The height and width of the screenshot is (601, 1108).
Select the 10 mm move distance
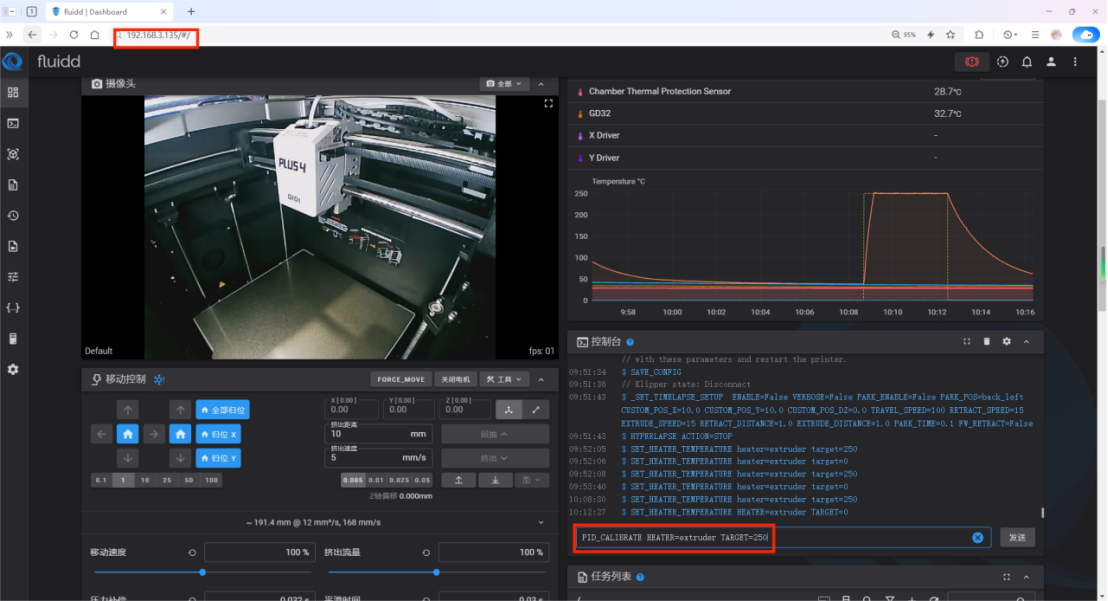[145, 480]
